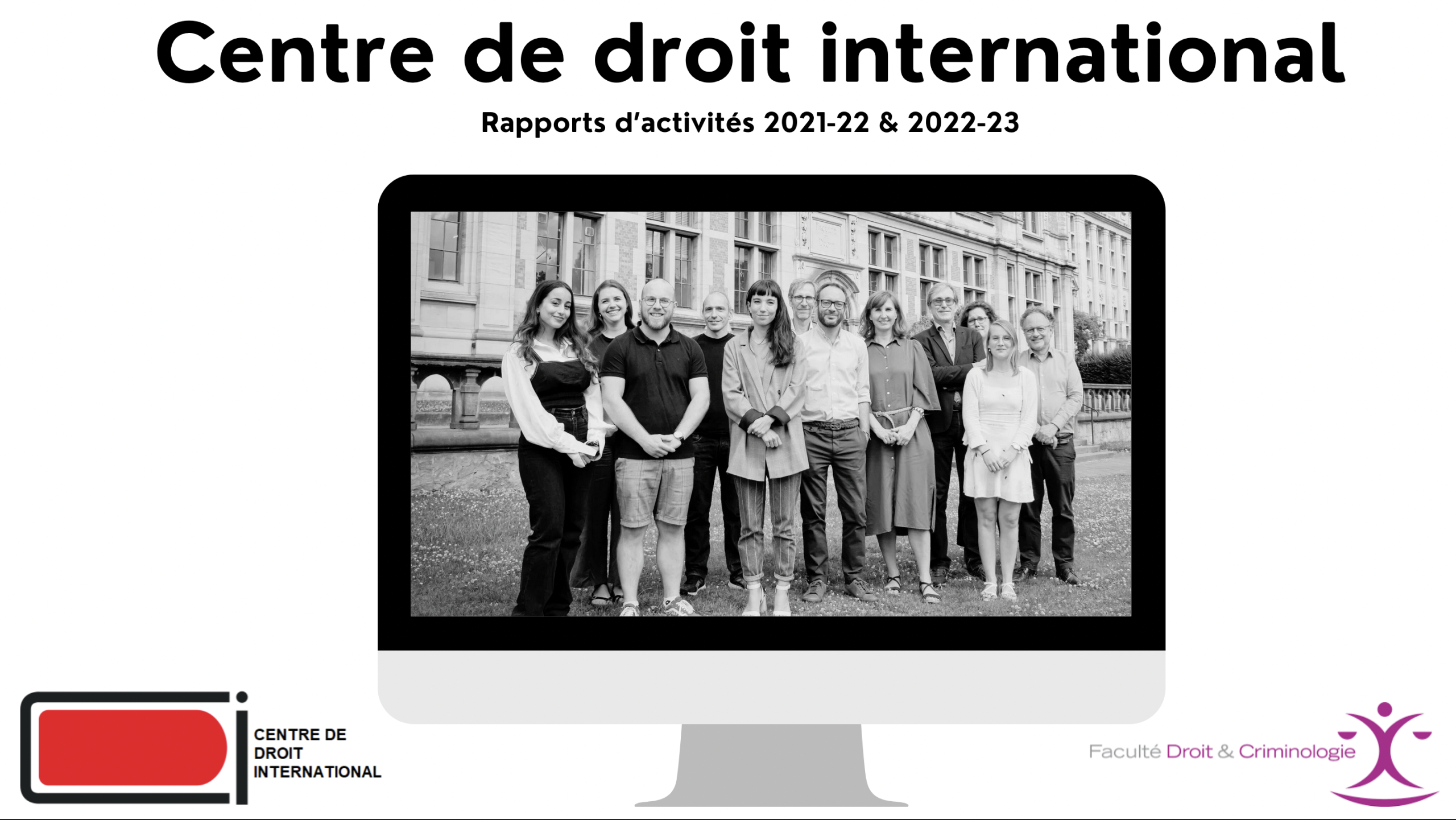
Task: Click the grey monitor stand graphic
Action: [771, 765]
